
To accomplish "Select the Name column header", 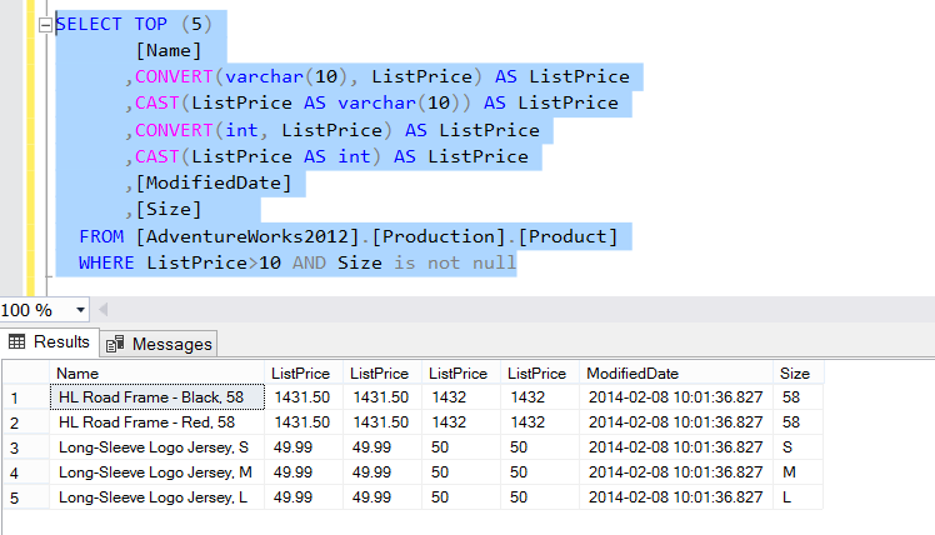I will coord(157,373).
